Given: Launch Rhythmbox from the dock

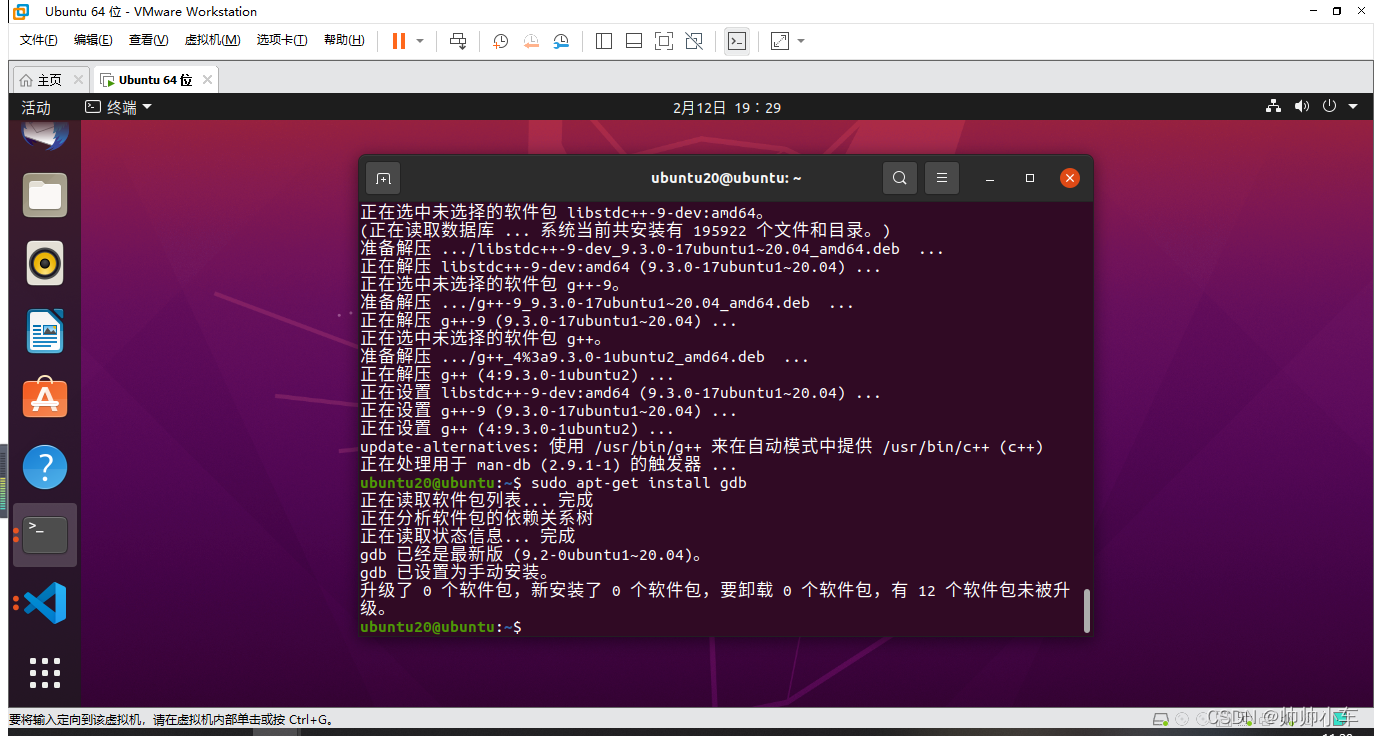Looking at the screenshot, I should 45,263.
